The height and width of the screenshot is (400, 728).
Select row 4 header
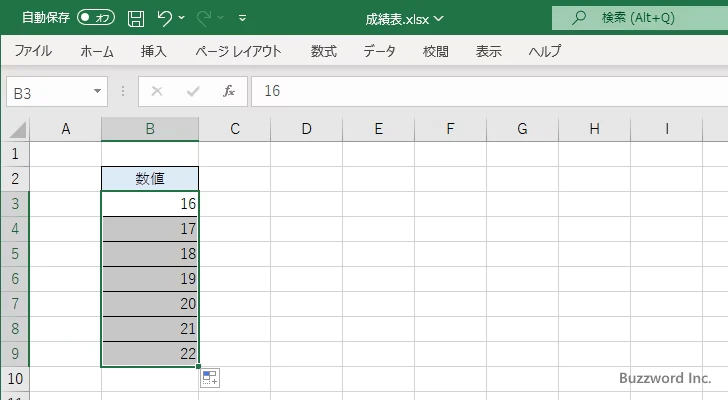point(15,229)
